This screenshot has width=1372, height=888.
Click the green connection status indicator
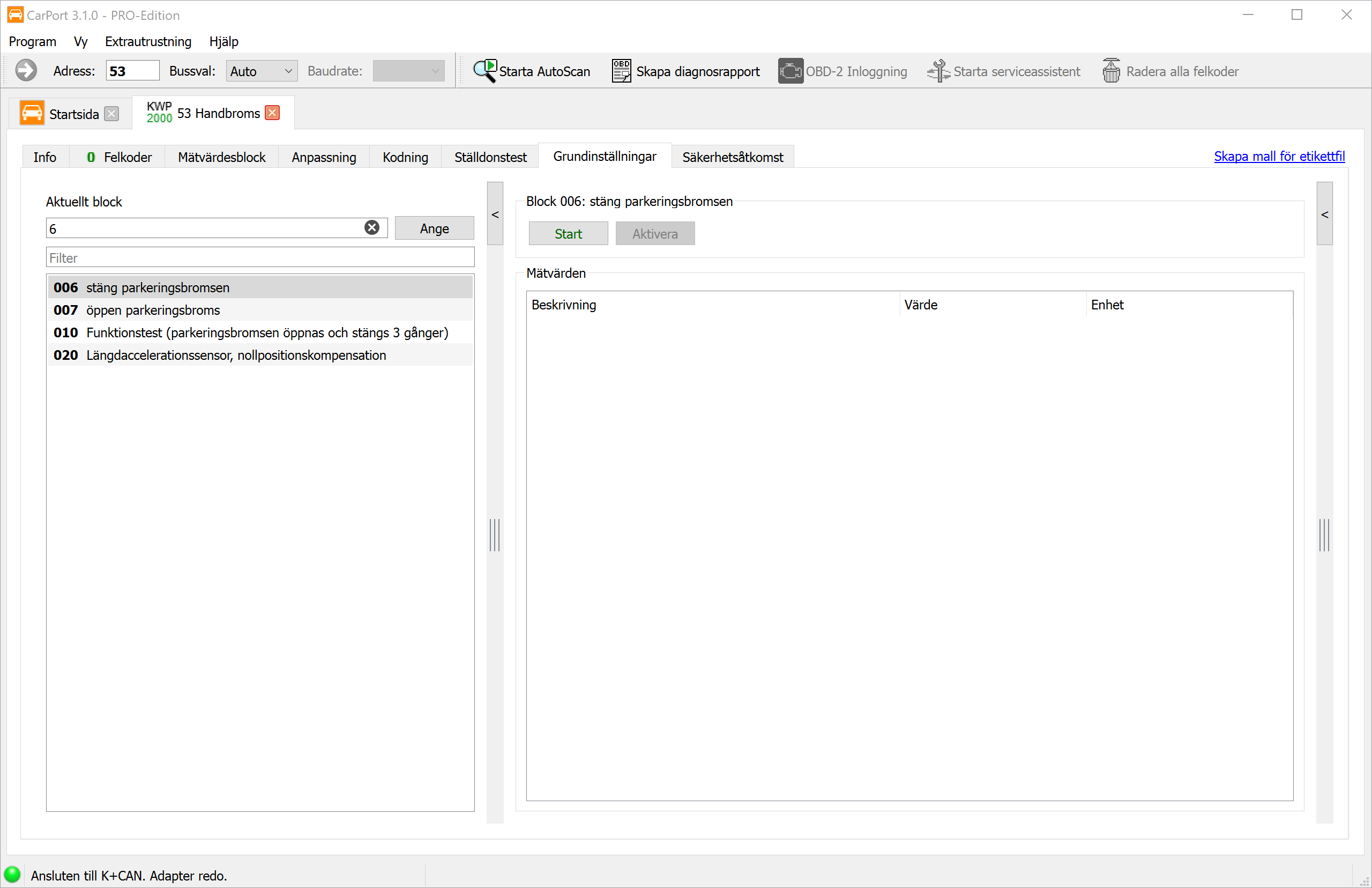click(12, 874)
